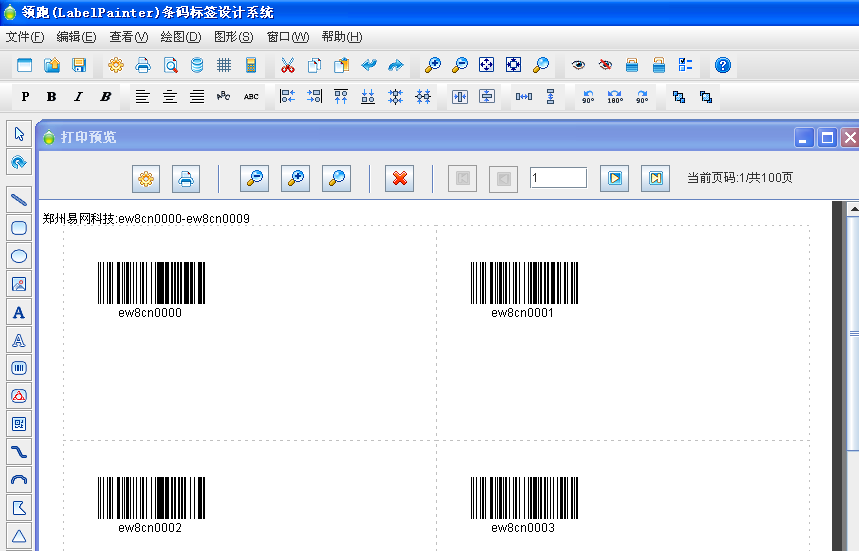Select the outlined text A tool
This screenshot has width=859, height=551.
19,340
